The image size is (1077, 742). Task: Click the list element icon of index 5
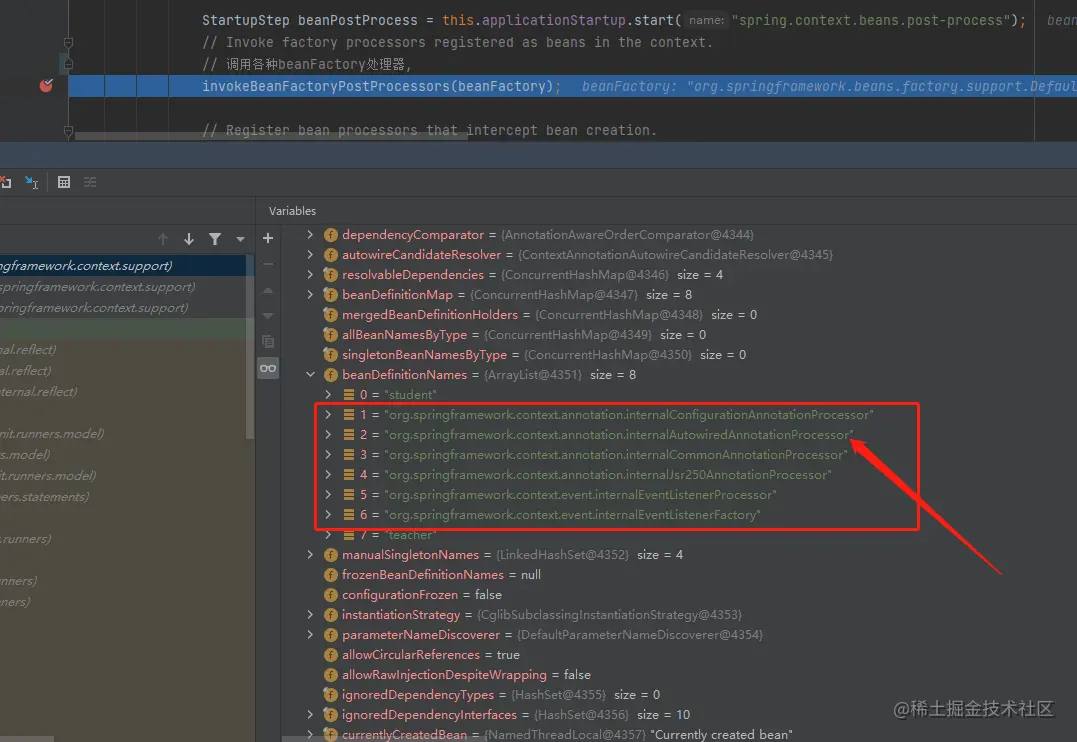click(x=349, y=495)
